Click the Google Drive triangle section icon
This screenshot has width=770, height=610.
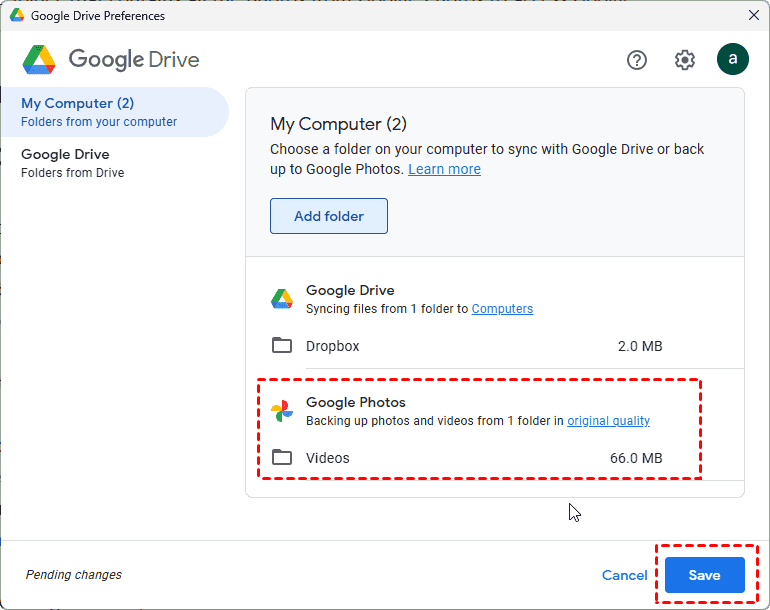(282, 299)
